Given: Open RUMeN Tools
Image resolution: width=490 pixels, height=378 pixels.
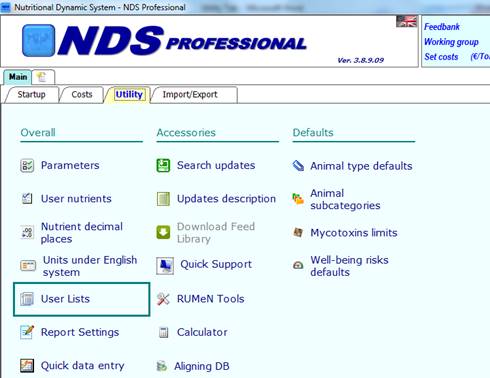Looking at the screenshot, I should (x=211, y=299).
